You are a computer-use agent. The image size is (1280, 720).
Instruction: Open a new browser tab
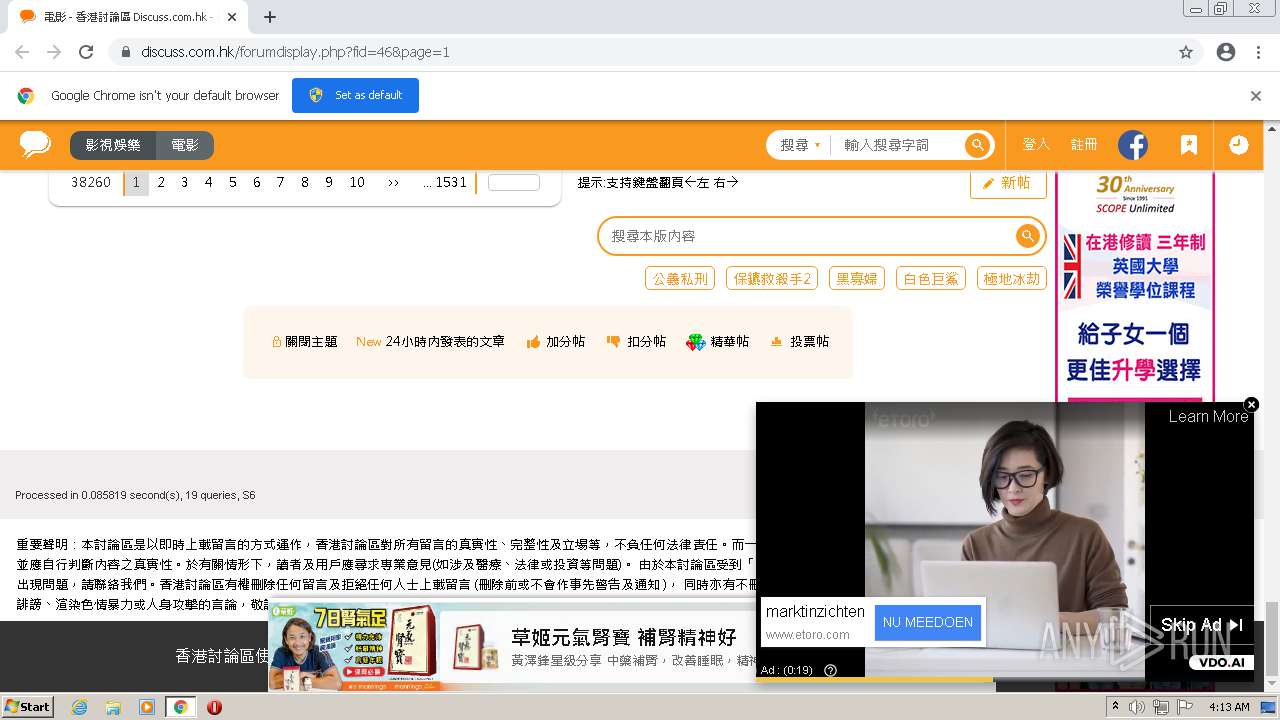(270, 17)
